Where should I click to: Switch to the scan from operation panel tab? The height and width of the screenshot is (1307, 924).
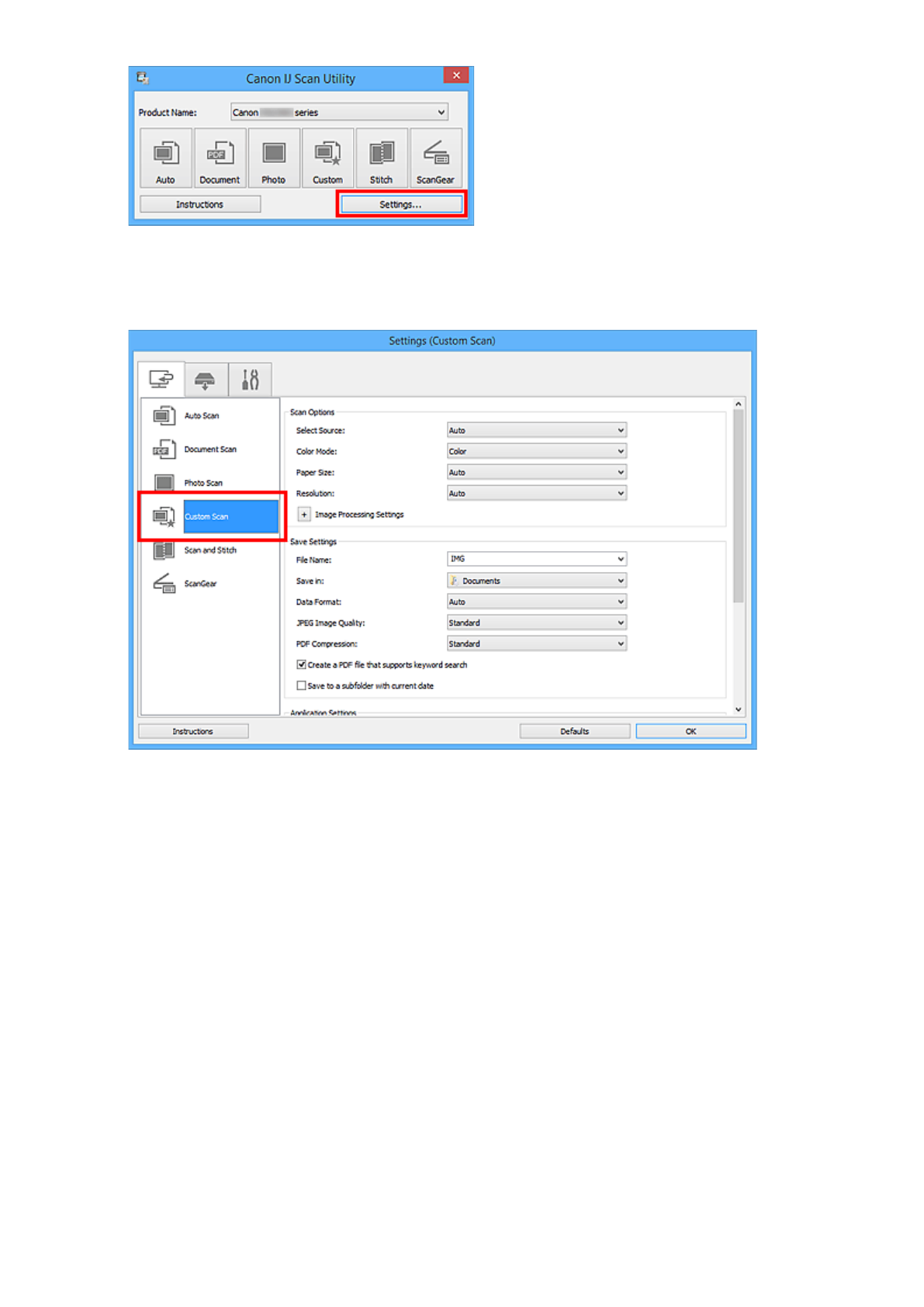205,380
